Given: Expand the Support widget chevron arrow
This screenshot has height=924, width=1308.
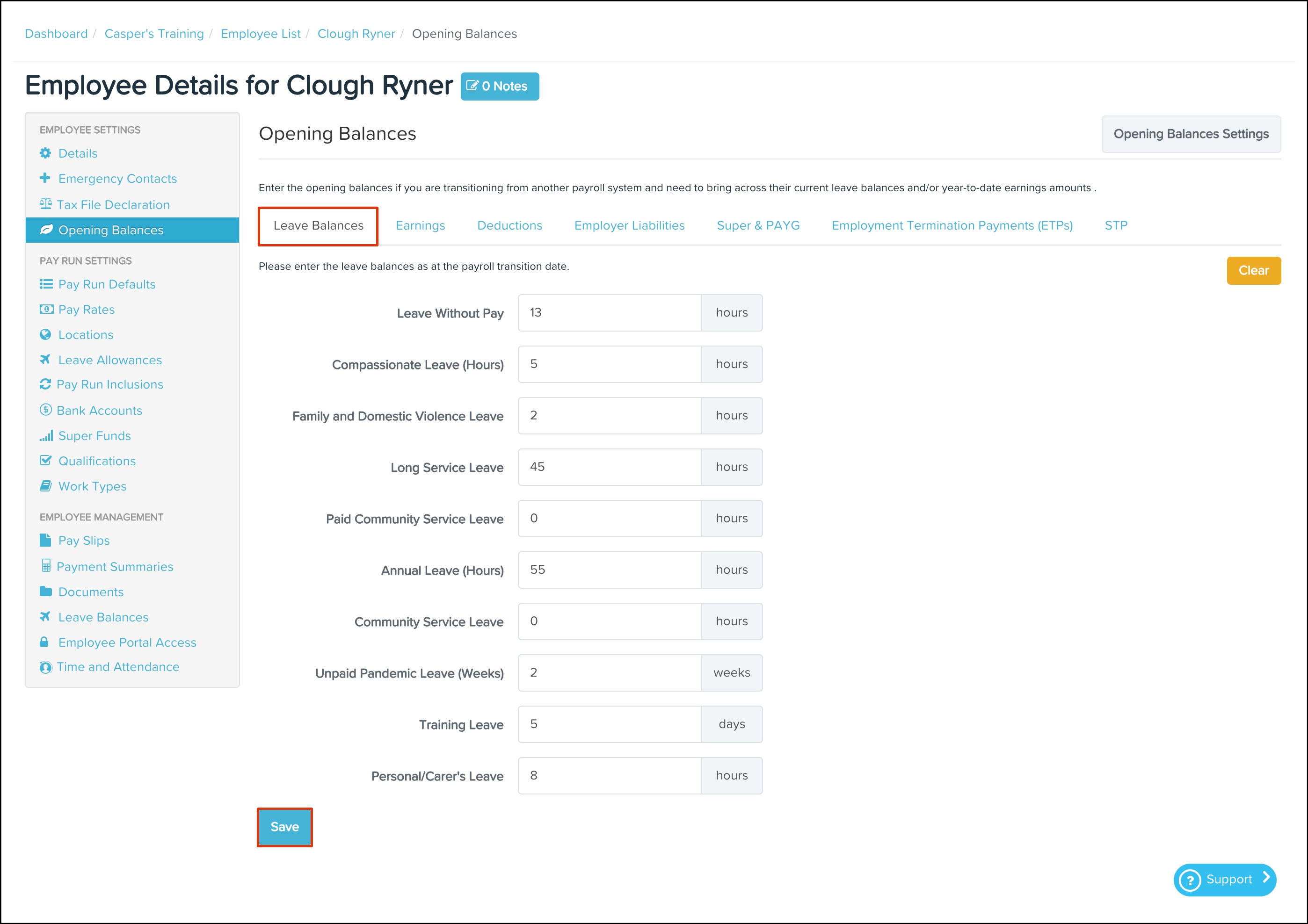Looking at the screenshot, I should (x=1266, y=878).
